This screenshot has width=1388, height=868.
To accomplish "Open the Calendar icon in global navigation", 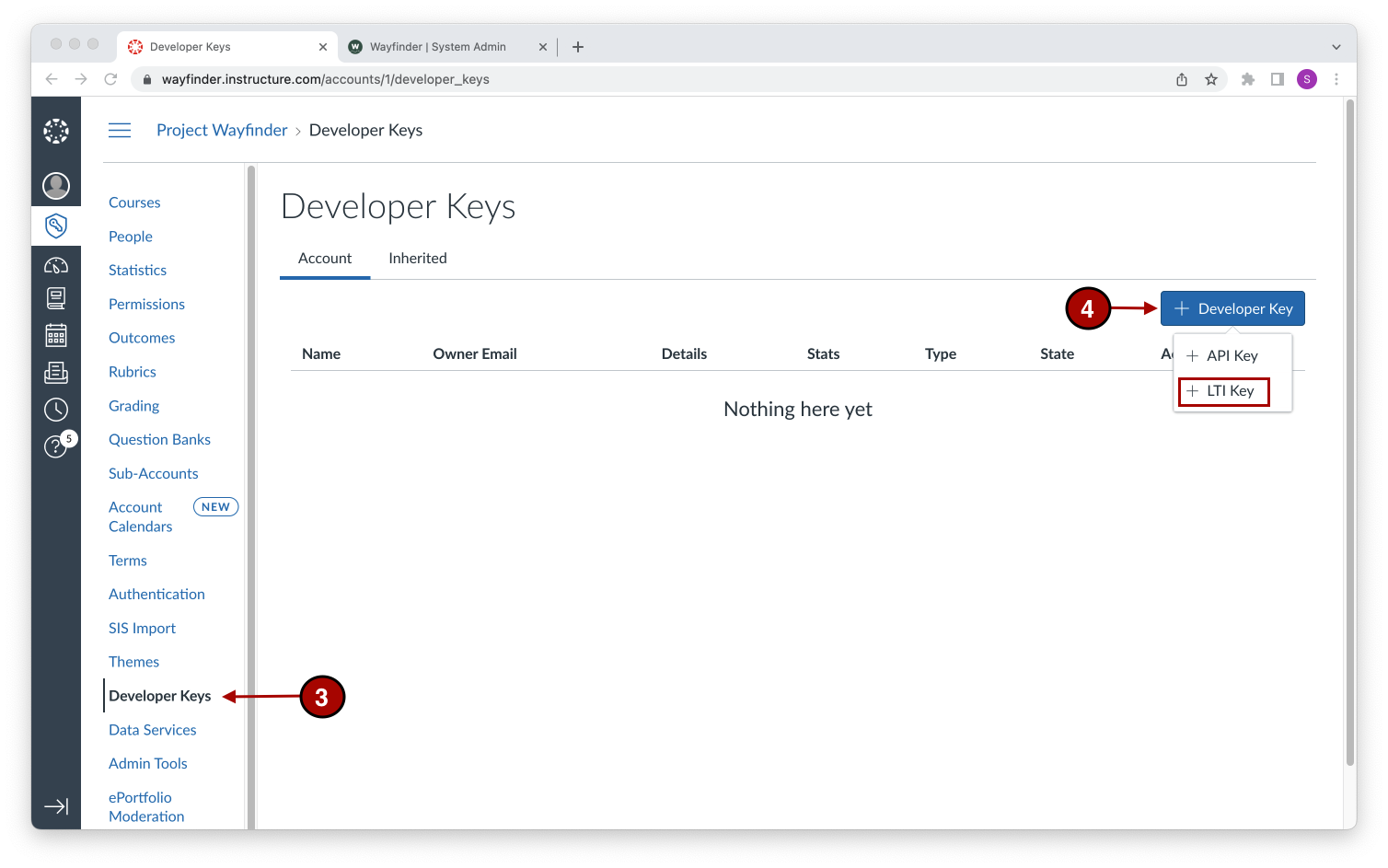I will coord(56,335).
